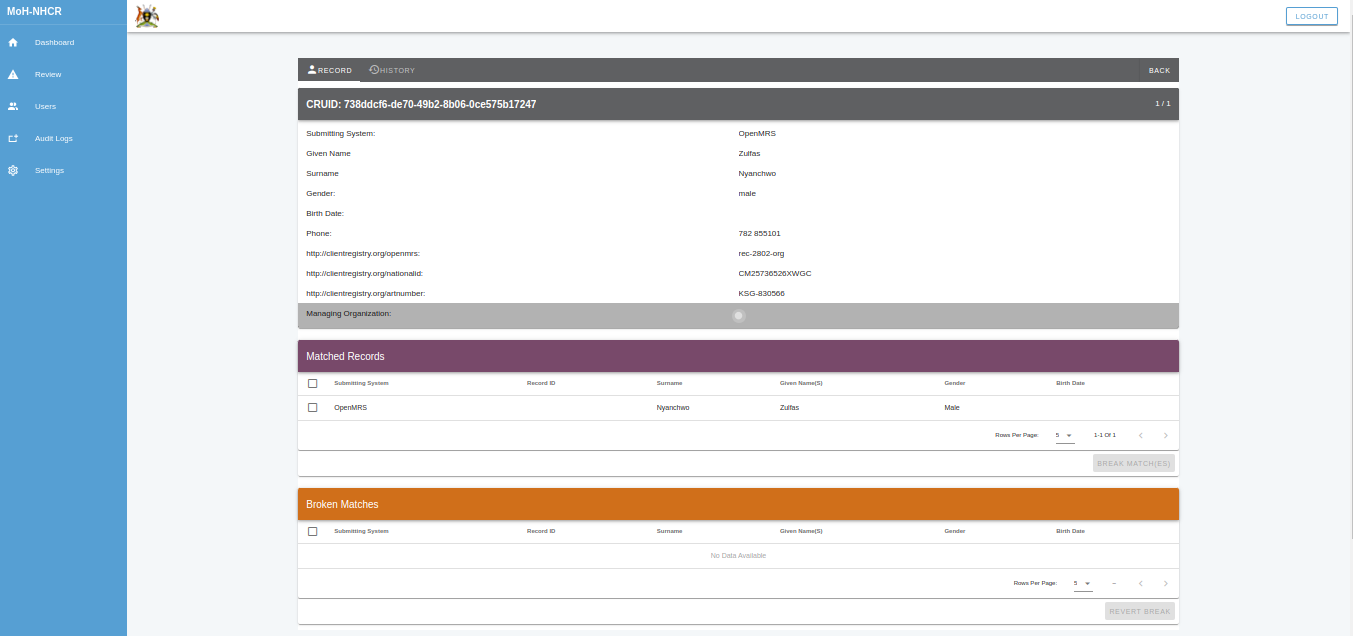Go to previous page in Broken Matches
The height and width of the screenshot is (636, 1353).
point(1139,583)
